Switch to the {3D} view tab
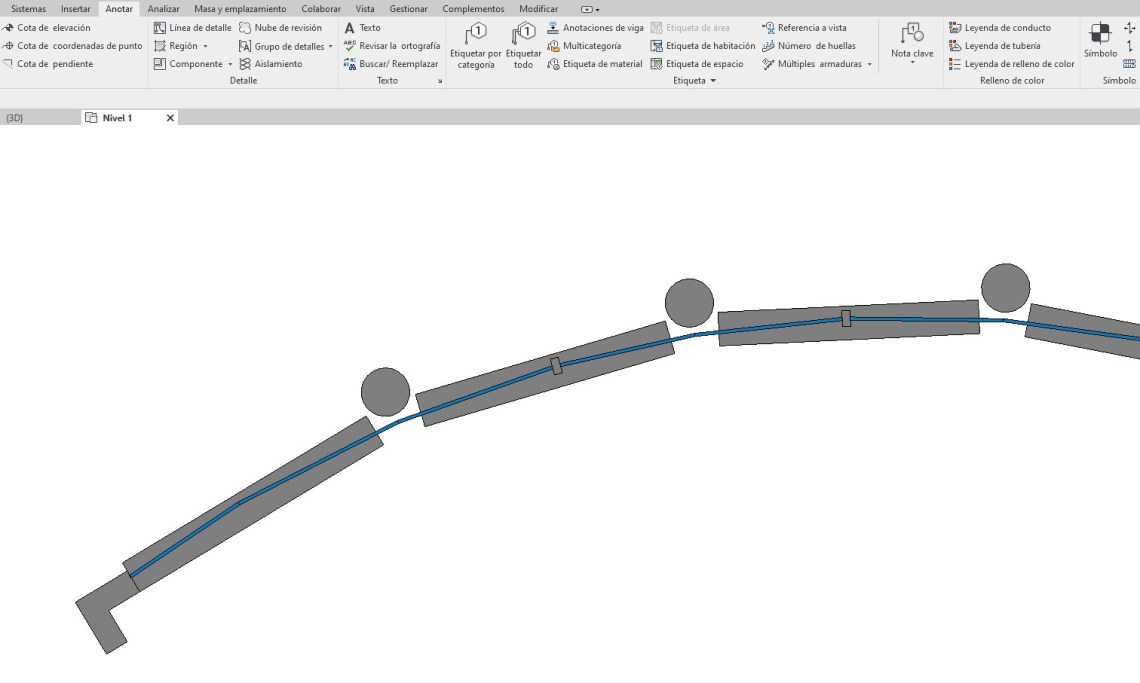 [15, 118]
